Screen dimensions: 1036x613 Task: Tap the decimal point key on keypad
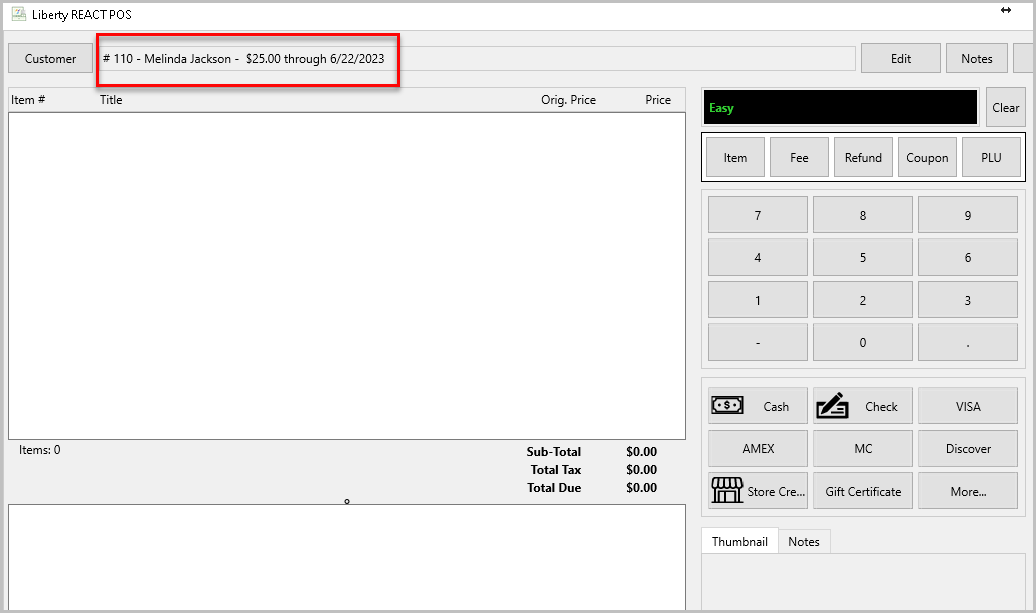click(x=968, y=342)
